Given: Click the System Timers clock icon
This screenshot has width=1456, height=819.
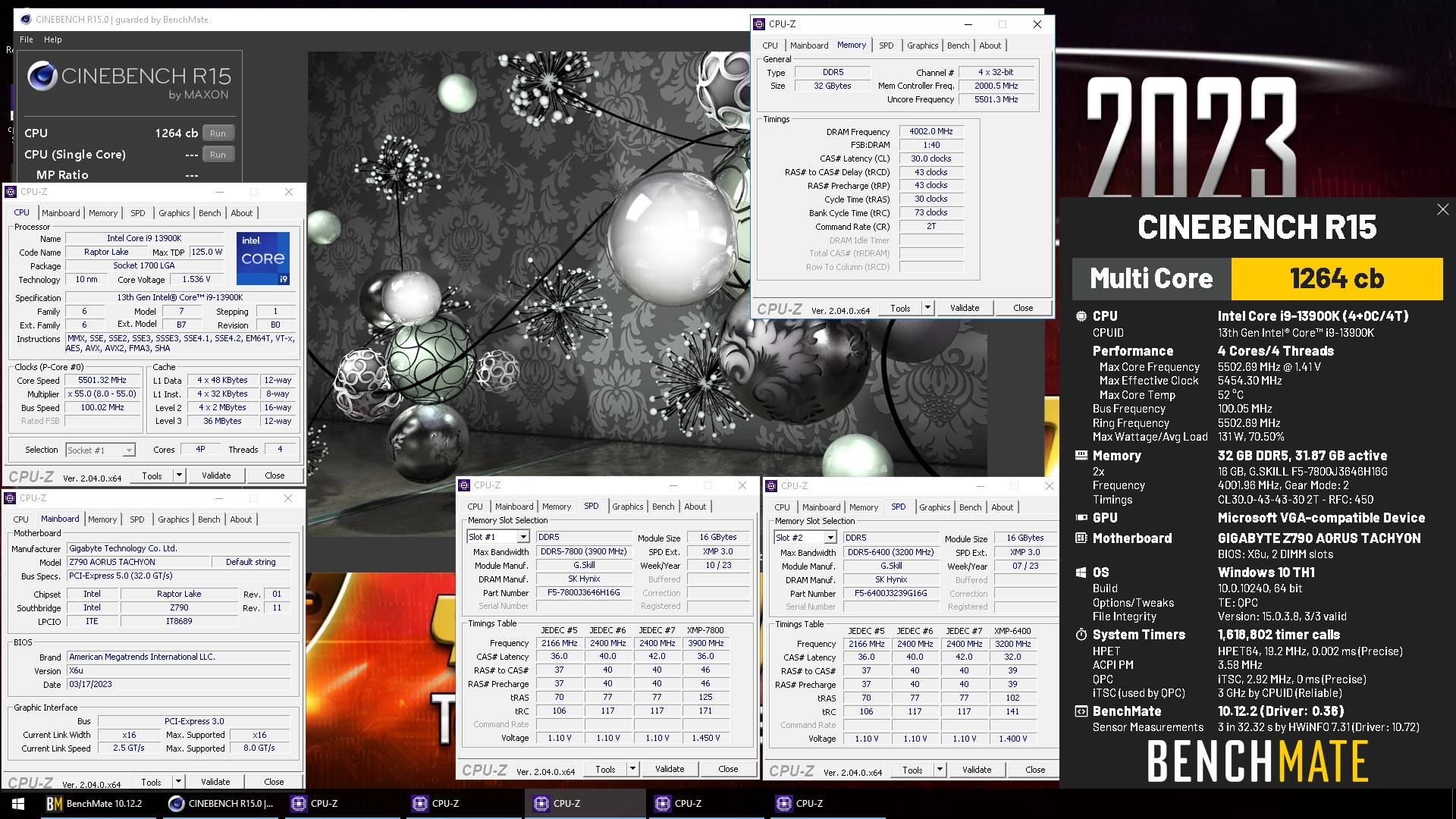Looking at the screenshot, I should coord(1081,635).
